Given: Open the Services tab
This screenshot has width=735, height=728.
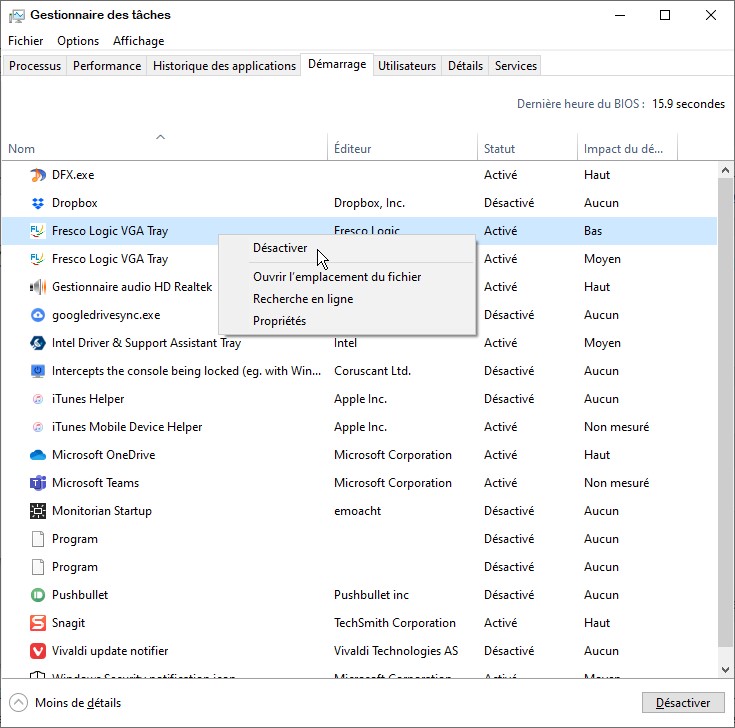Looking at the screenshot, I should 516,66.
